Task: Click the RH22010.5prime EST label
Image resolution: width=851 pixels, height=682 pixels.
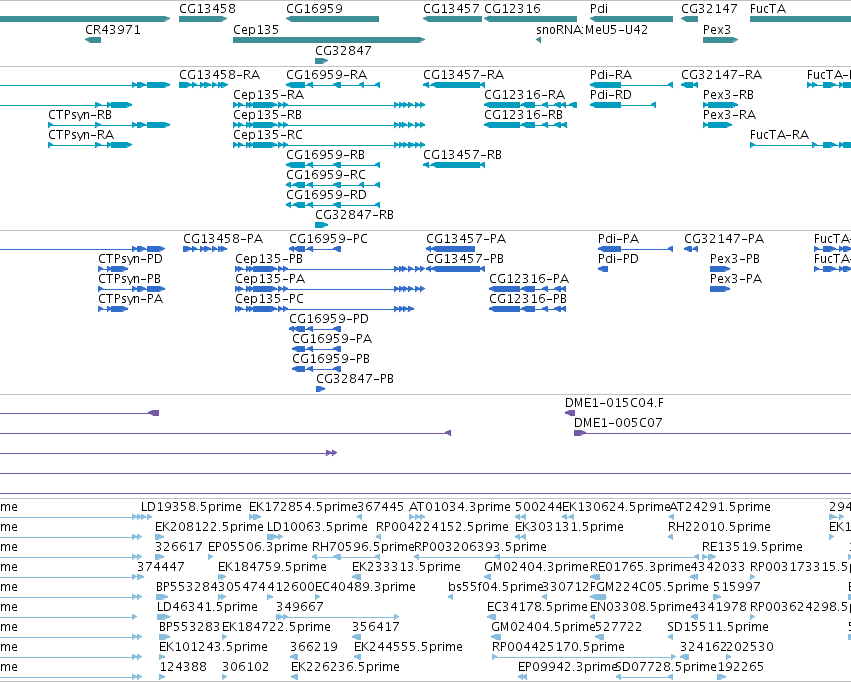Action: tap(719, 527)
